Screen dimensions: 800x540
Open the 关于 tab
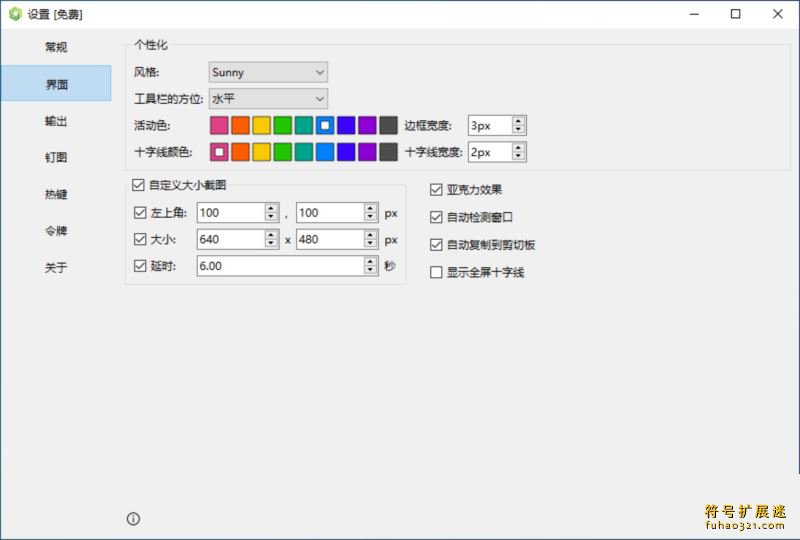56,268
